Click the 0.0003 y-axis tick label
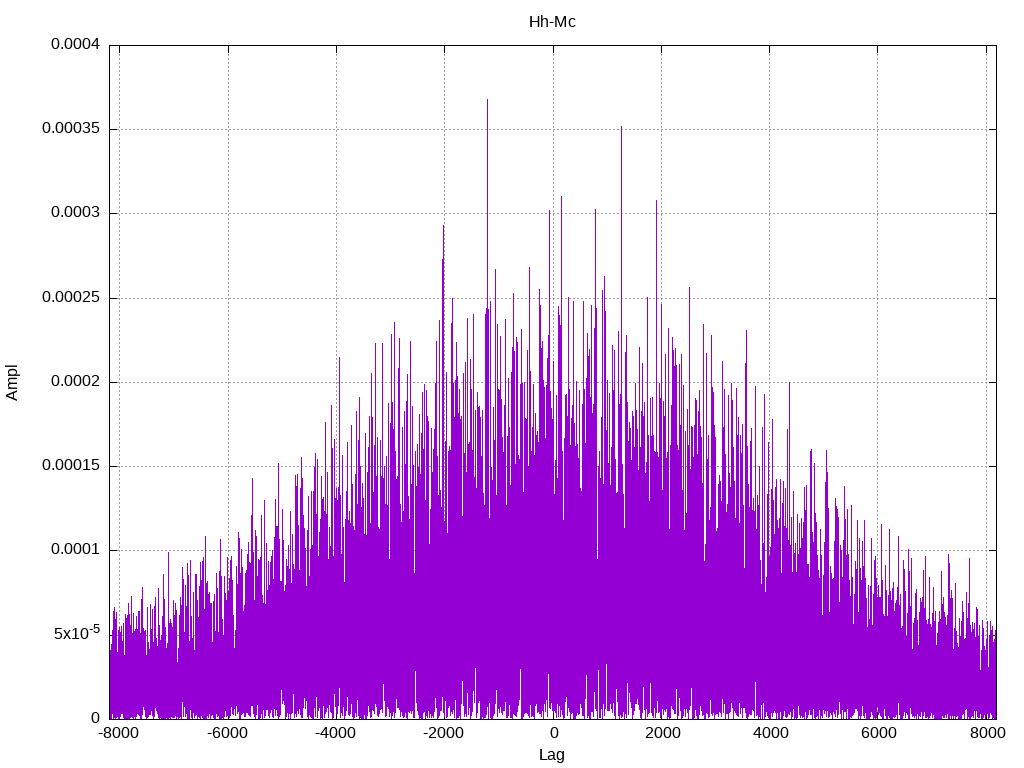This screenshot has height=768, width=1024. point(75,213)
